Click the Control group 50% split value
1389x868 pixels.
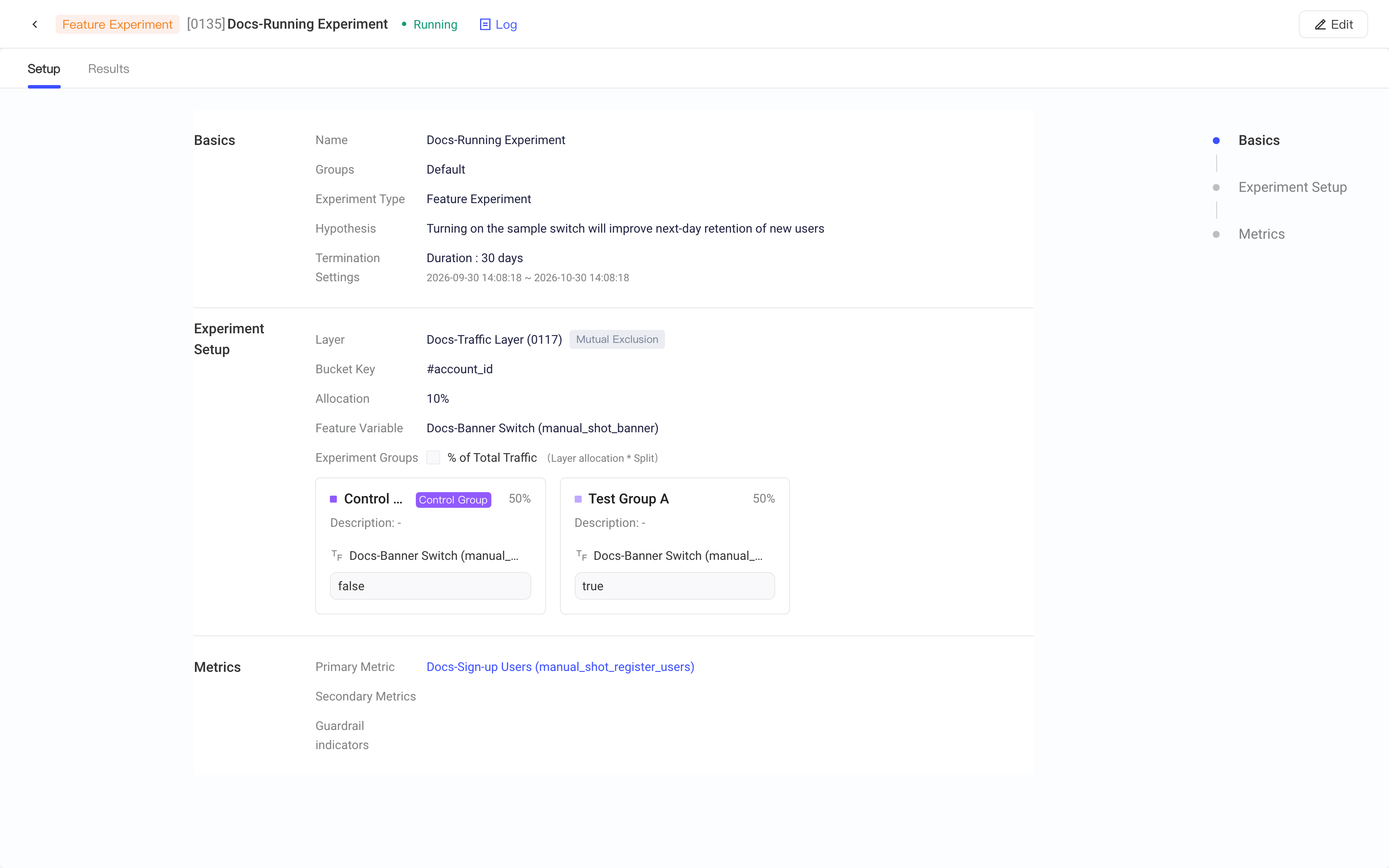click(x=520, y=499)
